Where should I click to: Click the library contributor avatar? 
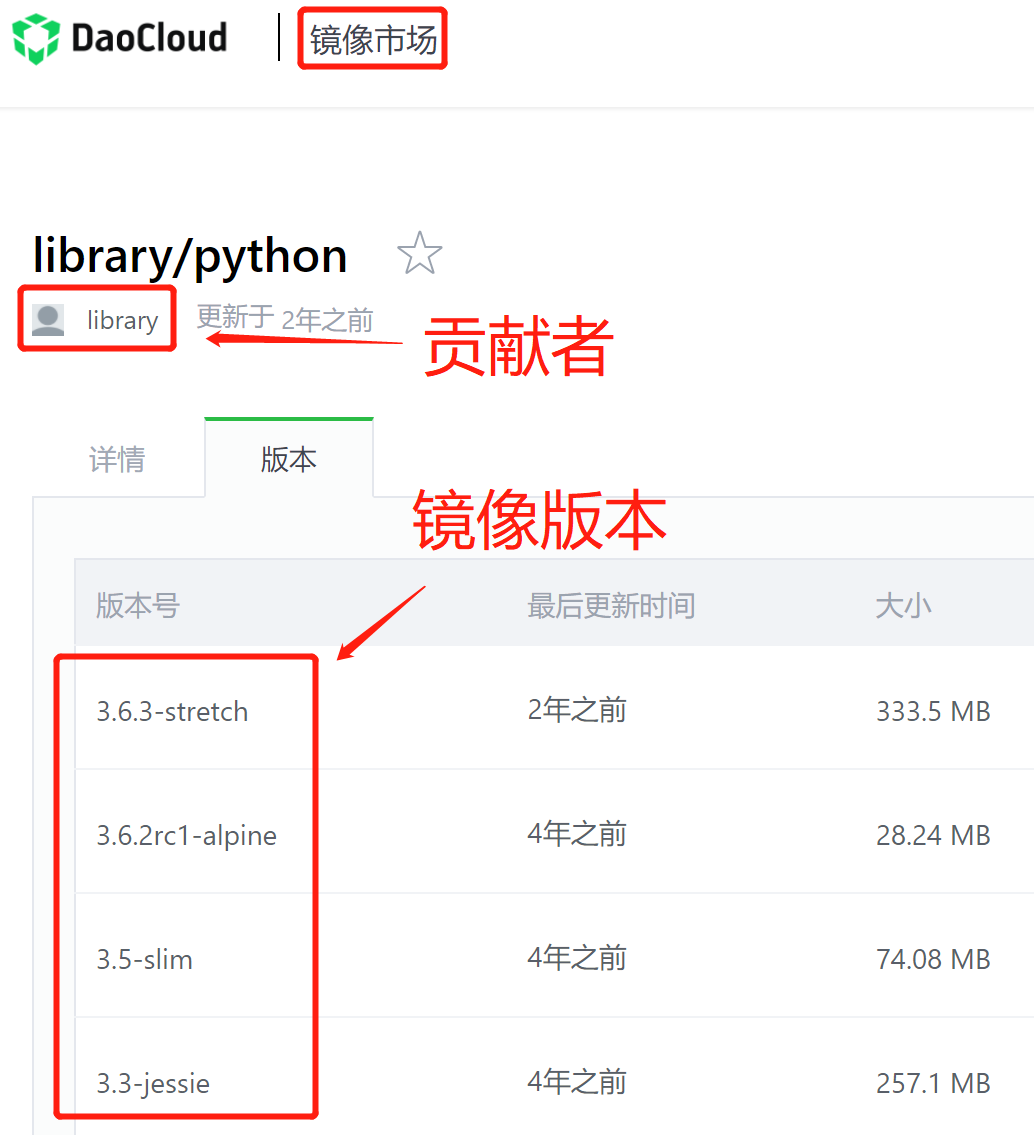[49, 320]
